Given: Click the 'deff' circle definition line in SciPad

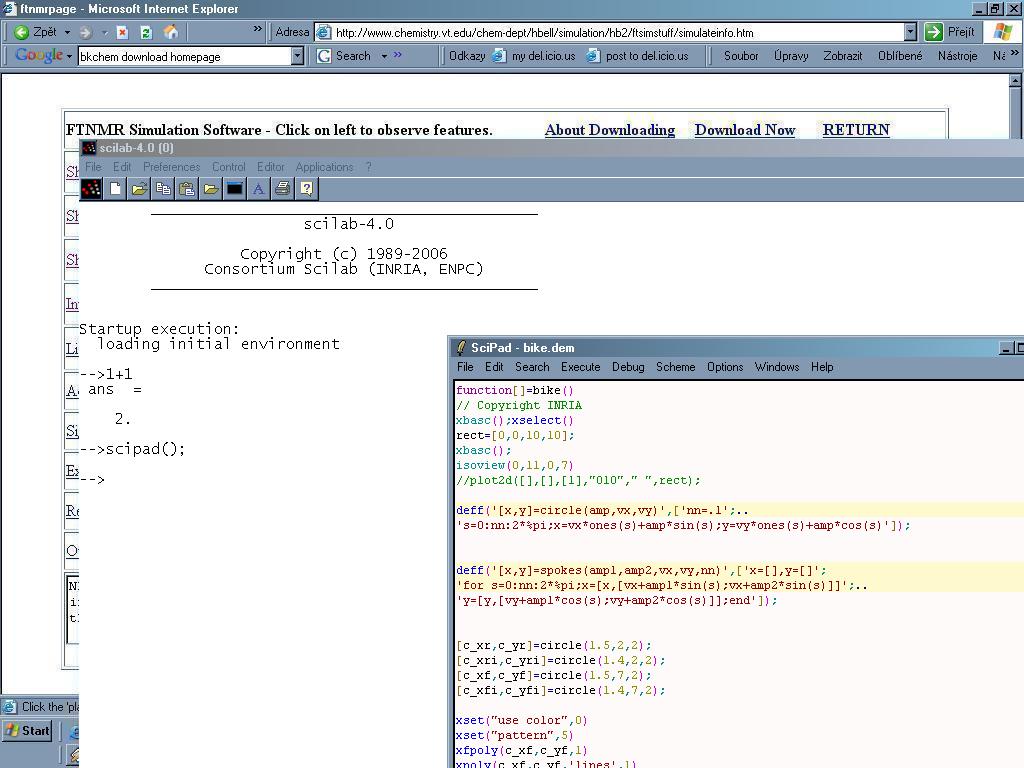Looking at the screenshot, I should click(602, 511).
